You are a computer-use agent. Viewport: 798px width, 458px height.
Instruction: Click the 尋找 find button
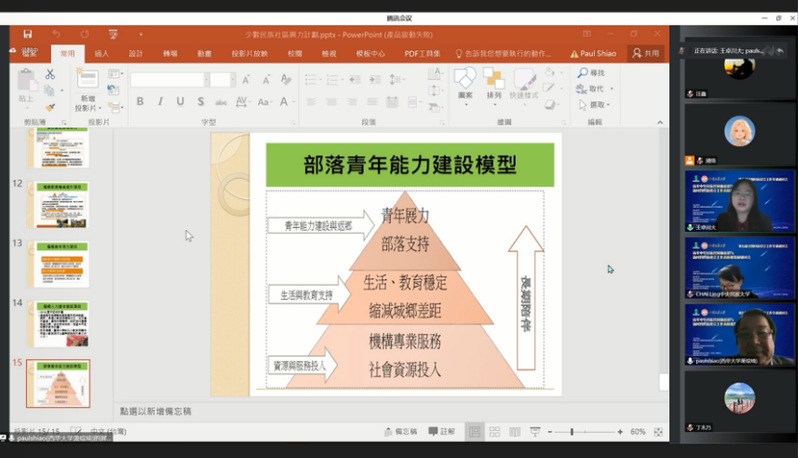(592, 73)
